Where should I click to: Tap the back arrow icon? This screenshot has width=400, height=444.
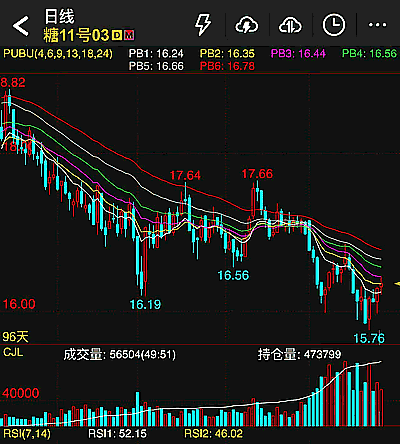click(21, 26)
